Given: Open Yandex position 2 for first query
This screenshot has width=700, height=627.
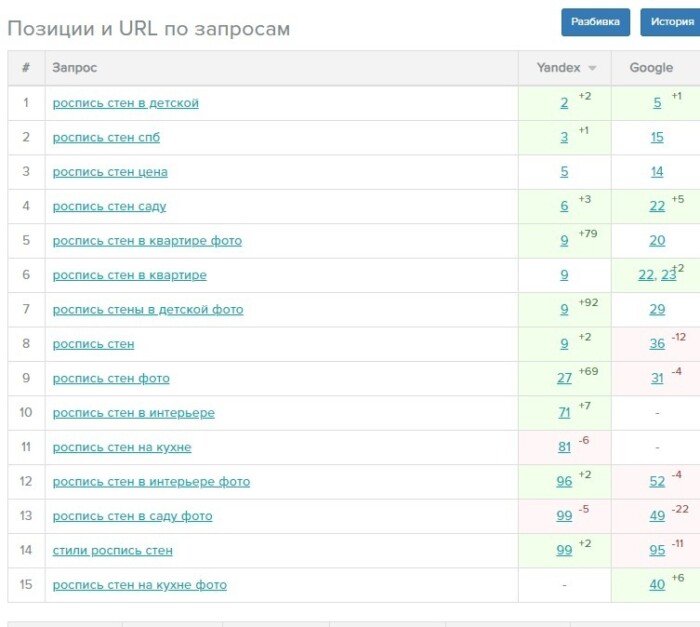Looking at the screenshot, I should (564, 103).
